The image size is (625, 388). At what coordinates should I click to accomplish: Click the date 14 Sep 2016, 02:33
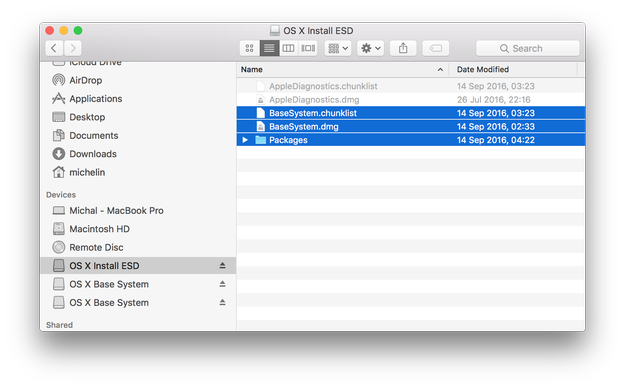click(x=495, y=126)
